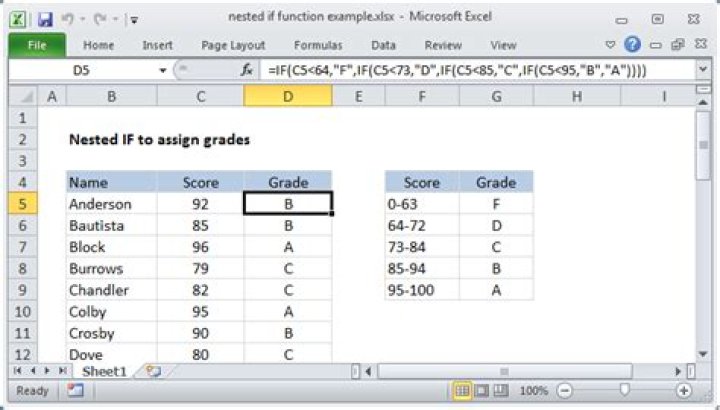Viewport: 720px width, 410px height.
Task: Open the Undo history dropdown arrow
Action: (83, 19)
